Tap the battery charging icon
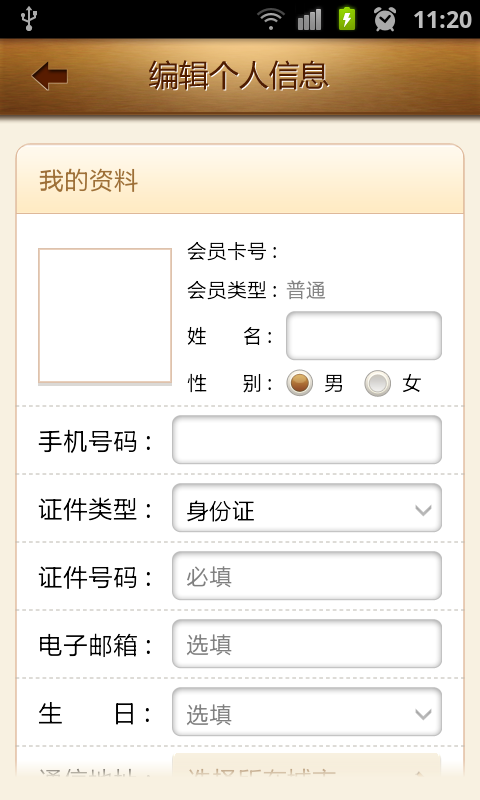 pyautogui.click(x=347, y=19)
